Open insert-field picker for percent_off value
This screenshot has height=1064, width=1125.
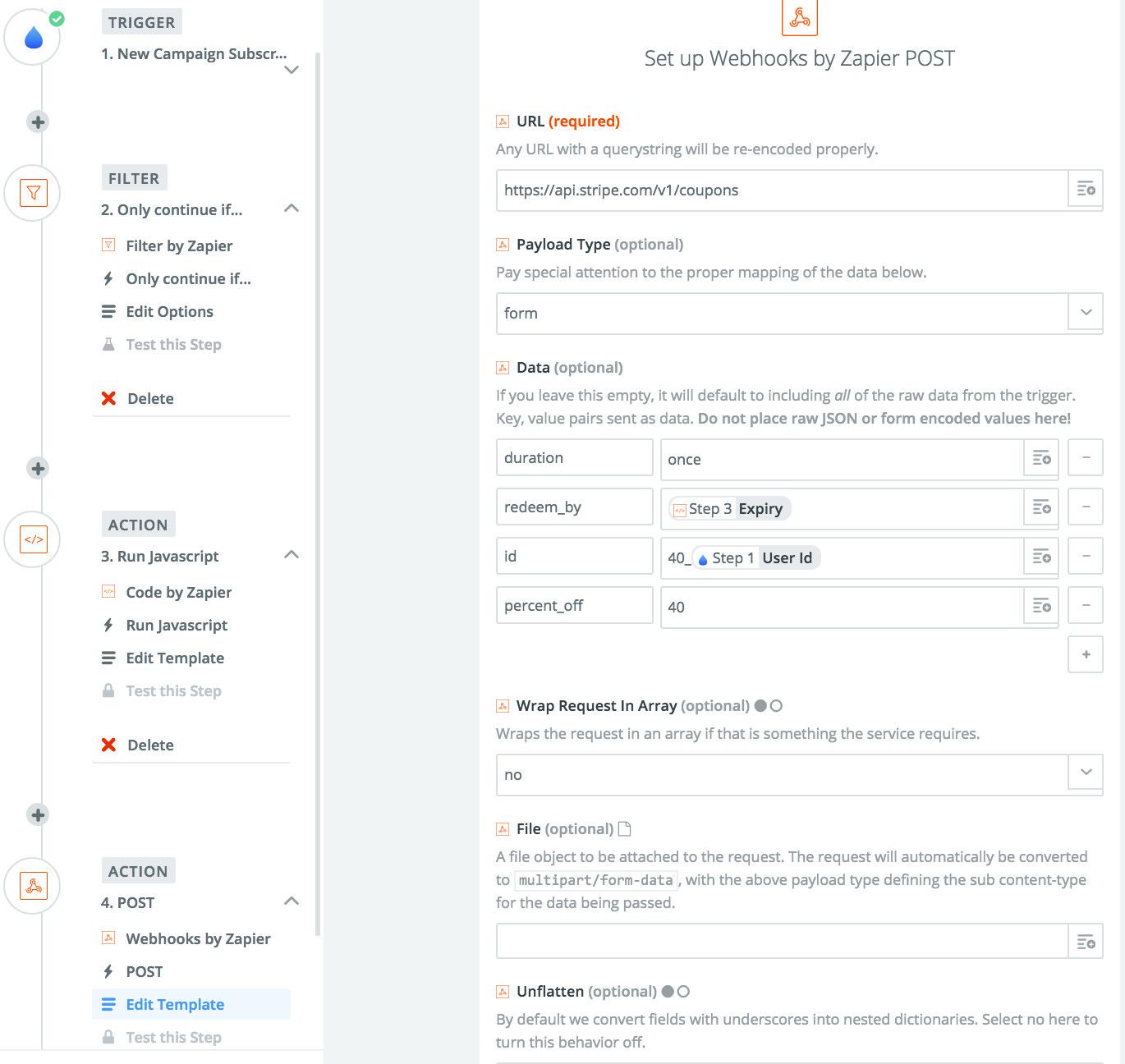click(1041, 606)
